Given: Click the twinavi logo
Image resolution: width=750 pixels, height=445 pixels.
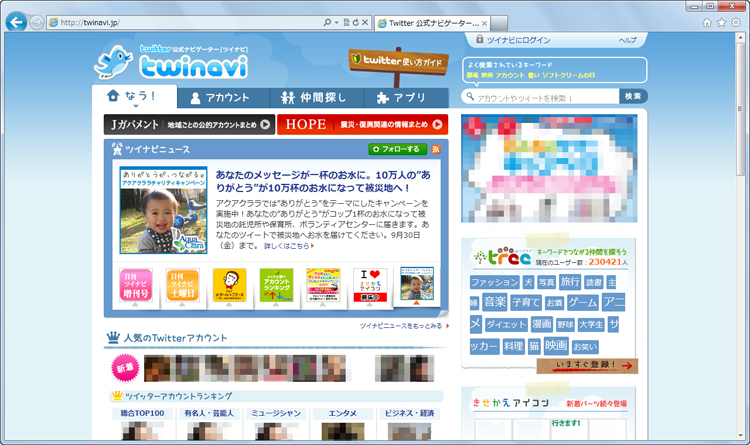Looking at the screenshot, I should pyautogui.click(x=194, y=66).
